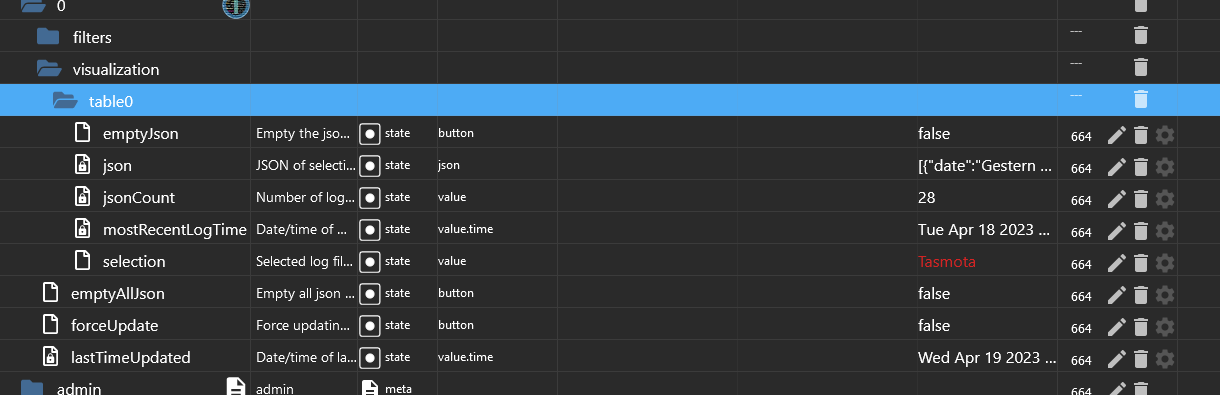Click the 28 value of jsonCount
The image size is (1220, 395).
927,198
